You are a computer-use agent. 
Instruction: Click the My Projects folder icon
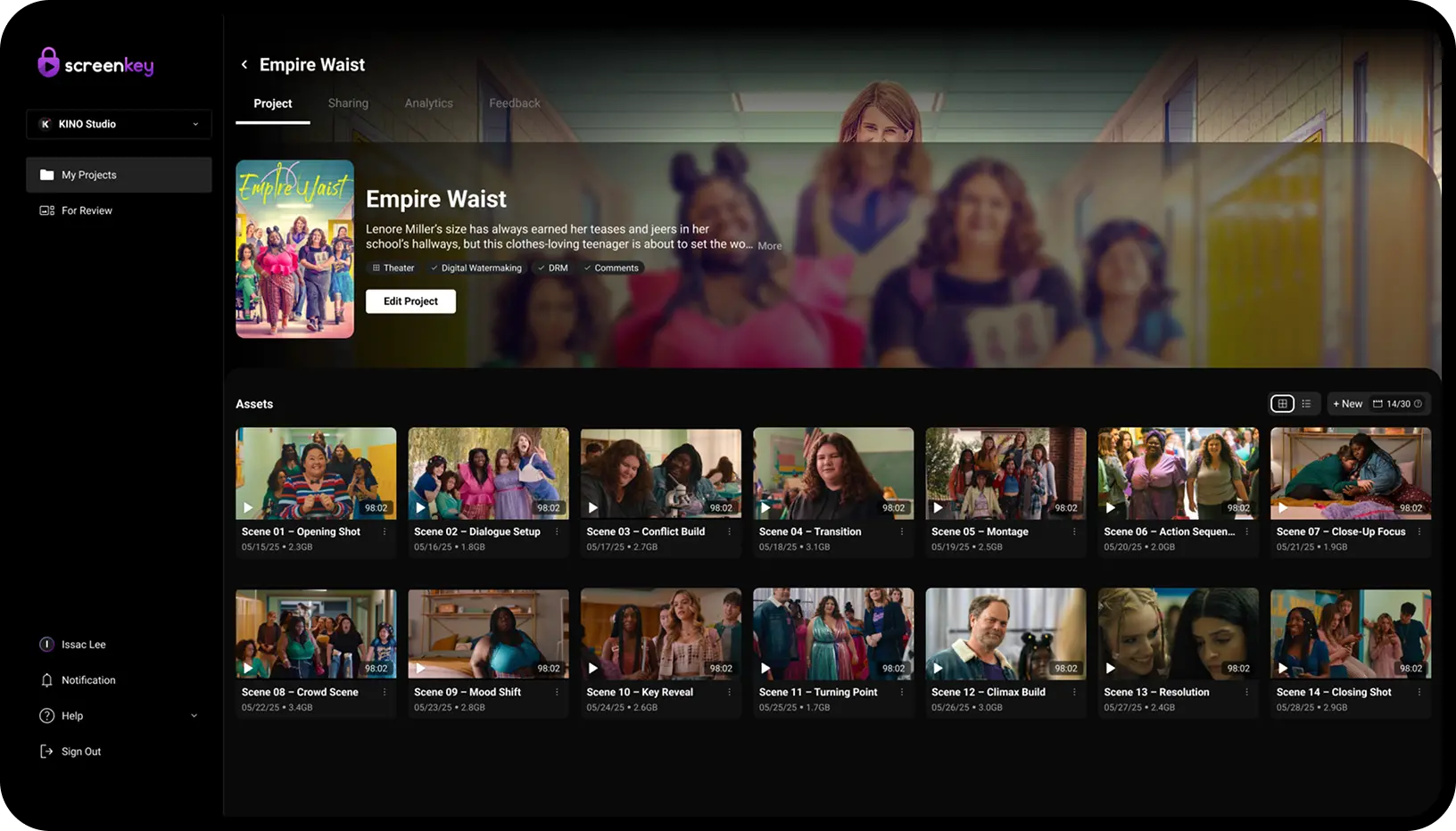47,175
